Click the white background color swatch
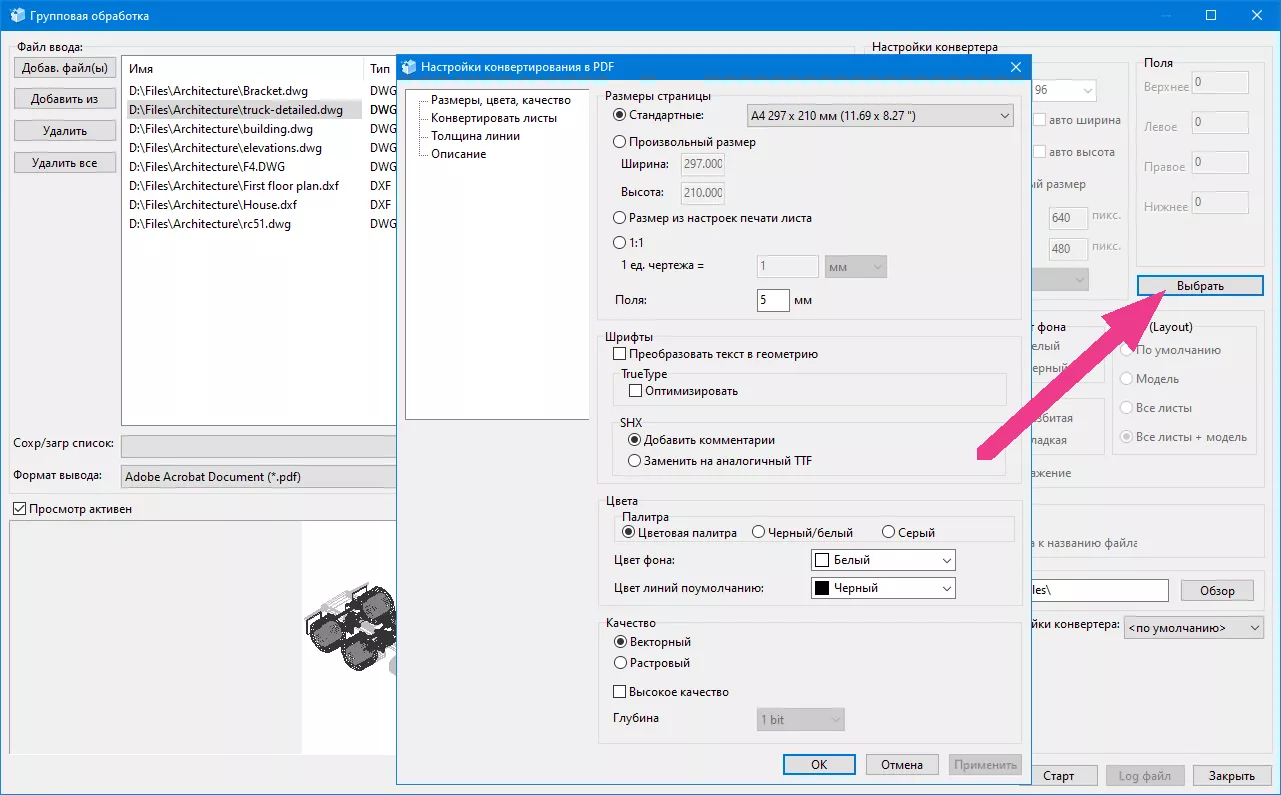1281x795 pixels. [x=823, y=560]
